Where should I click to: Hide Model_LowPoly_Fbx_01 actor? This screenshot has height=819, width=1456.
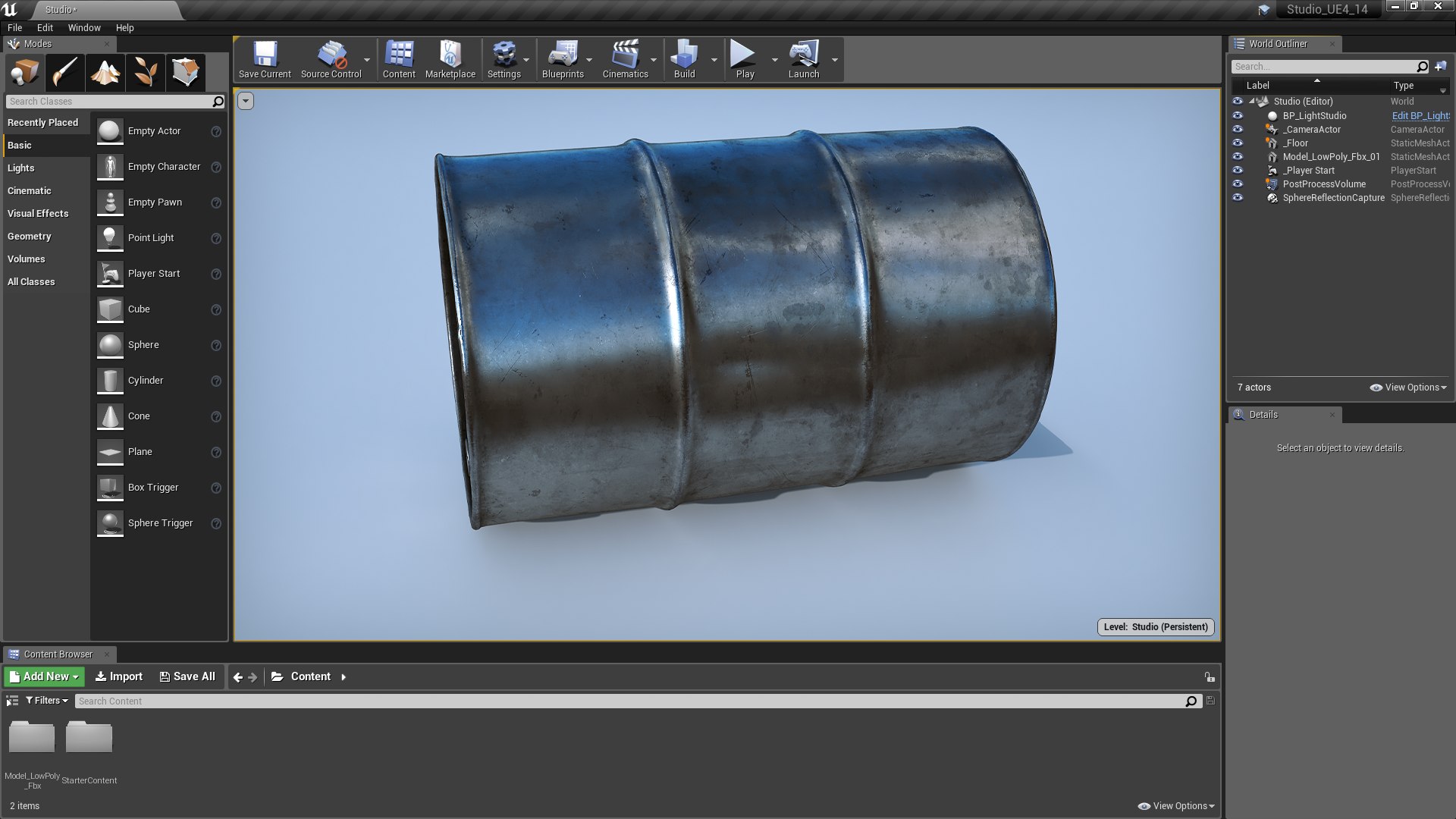[1238, 156]
